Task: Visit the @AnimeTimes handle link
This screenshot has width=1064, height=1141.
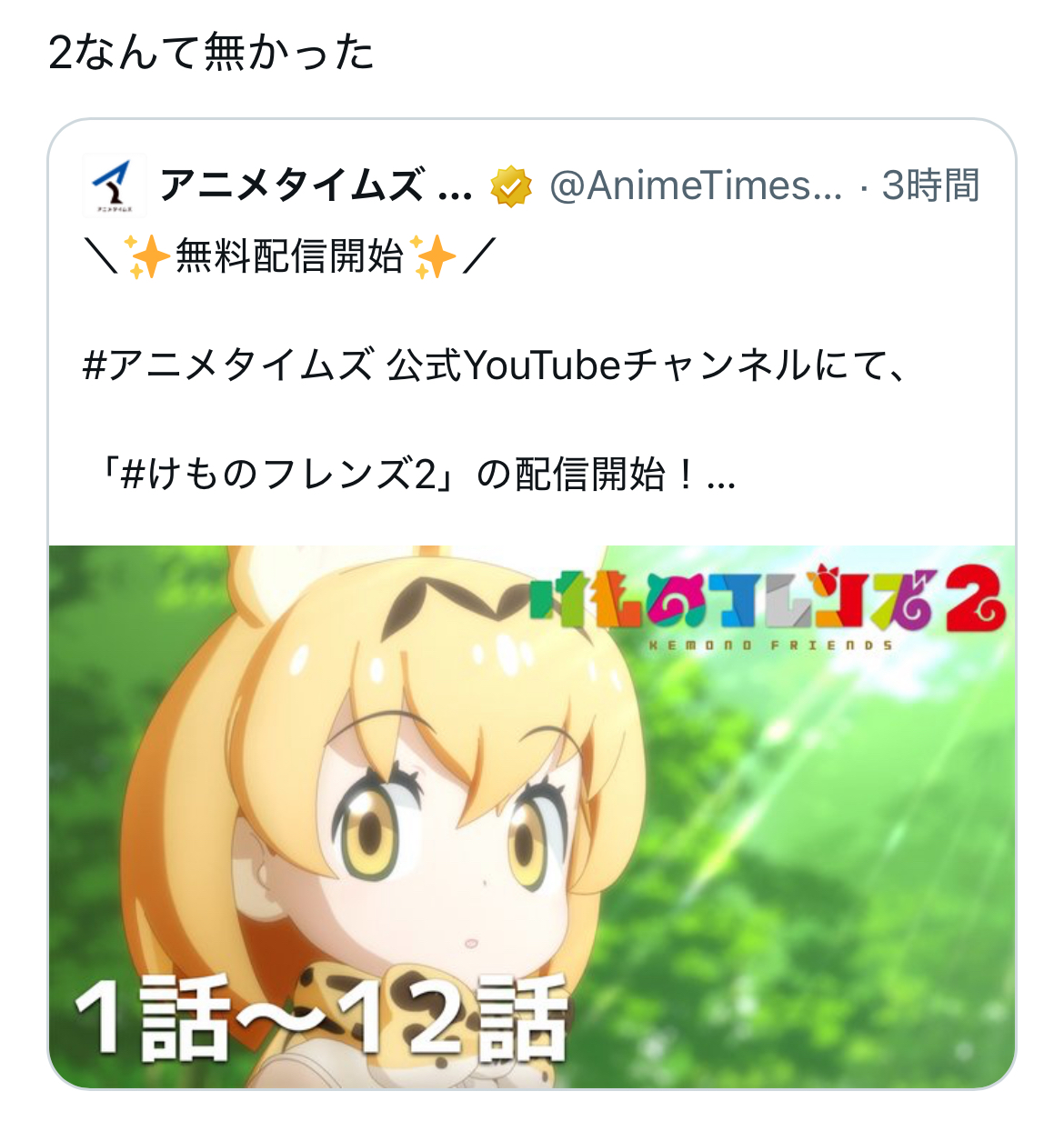Action: tap(696, 185)
